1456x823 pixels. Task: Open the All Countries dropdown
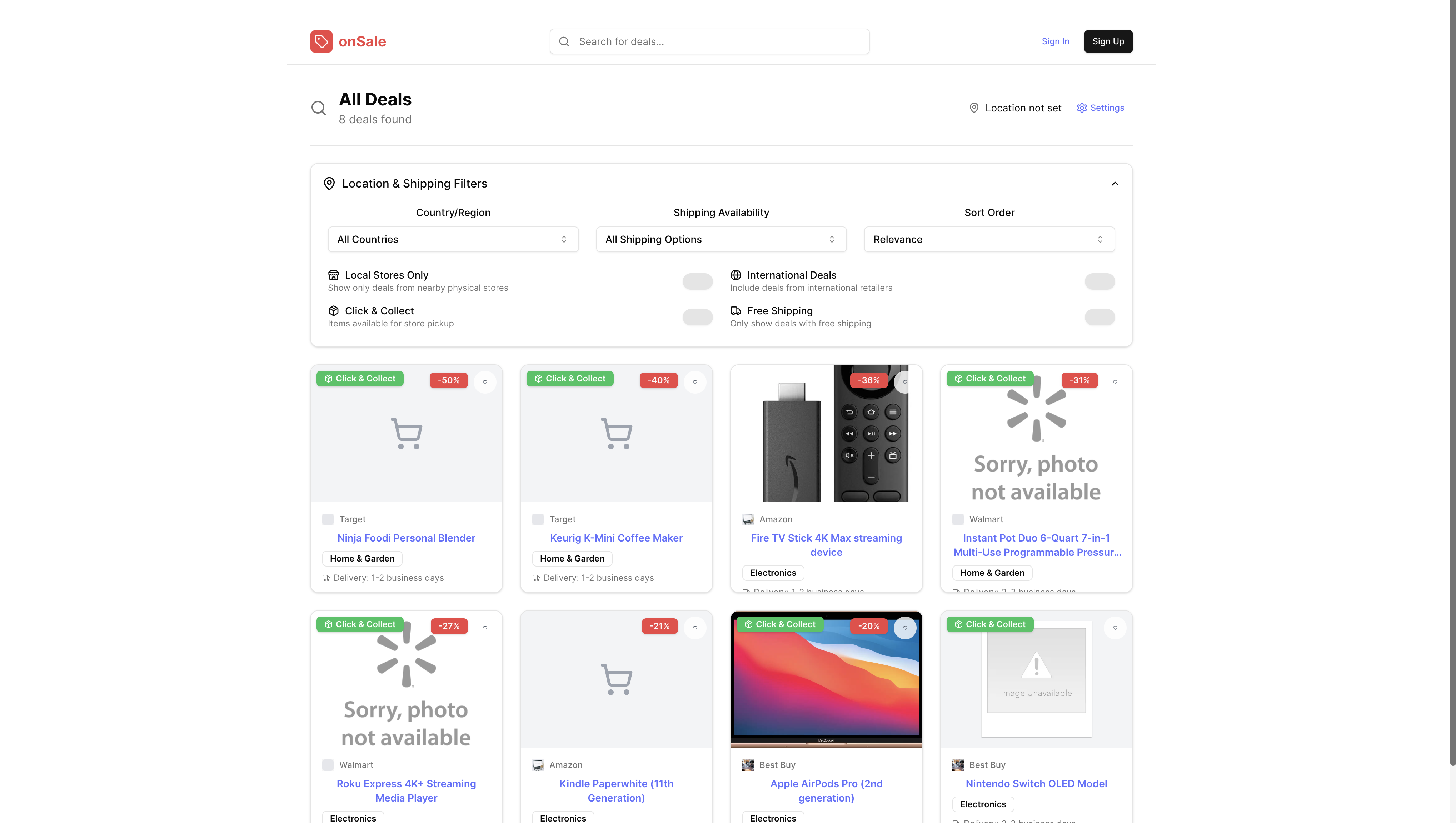click(x=453, y=240)
